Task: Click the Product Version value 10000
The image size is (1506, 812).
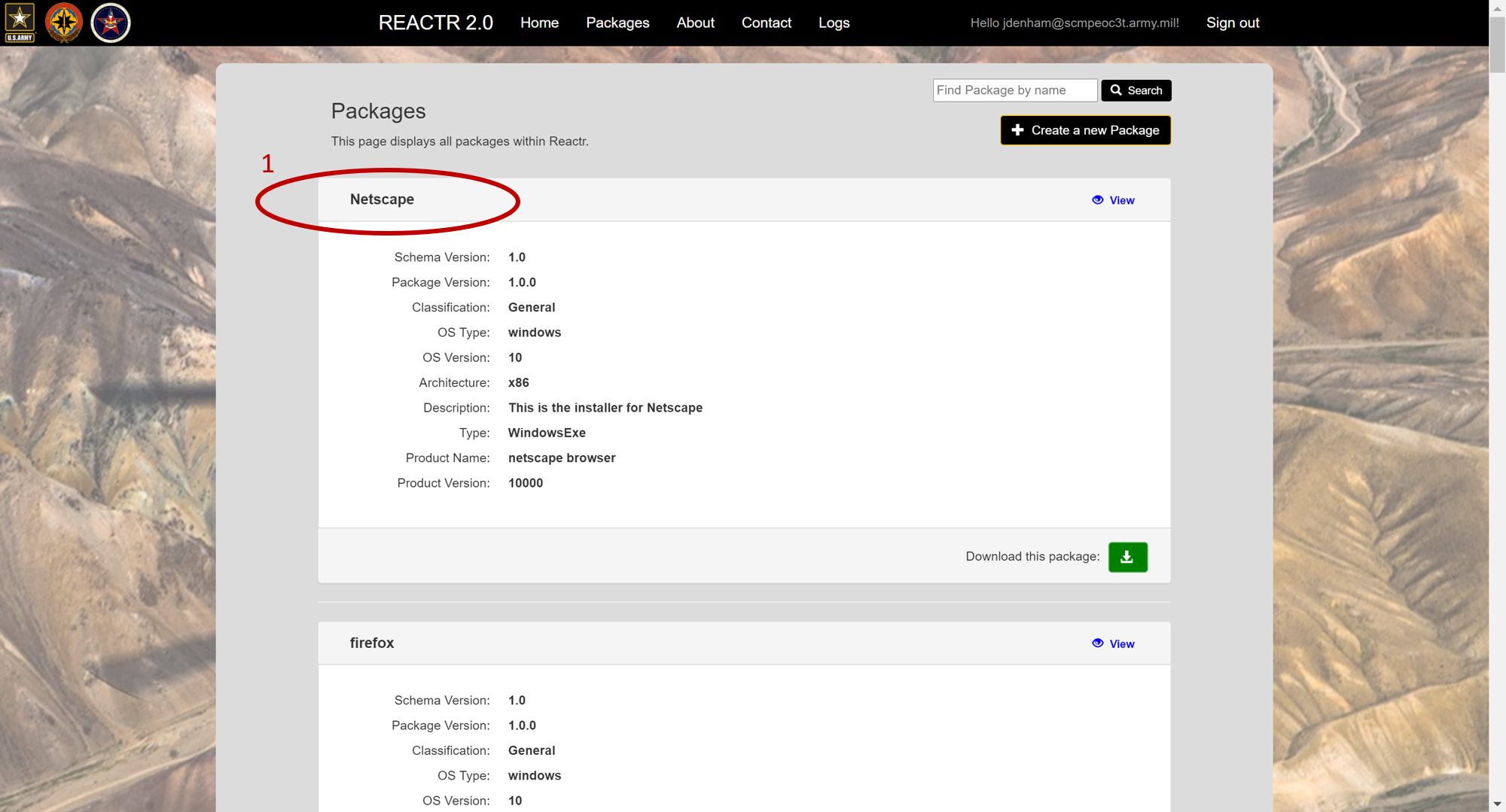Action: click(x=526, y=483)
